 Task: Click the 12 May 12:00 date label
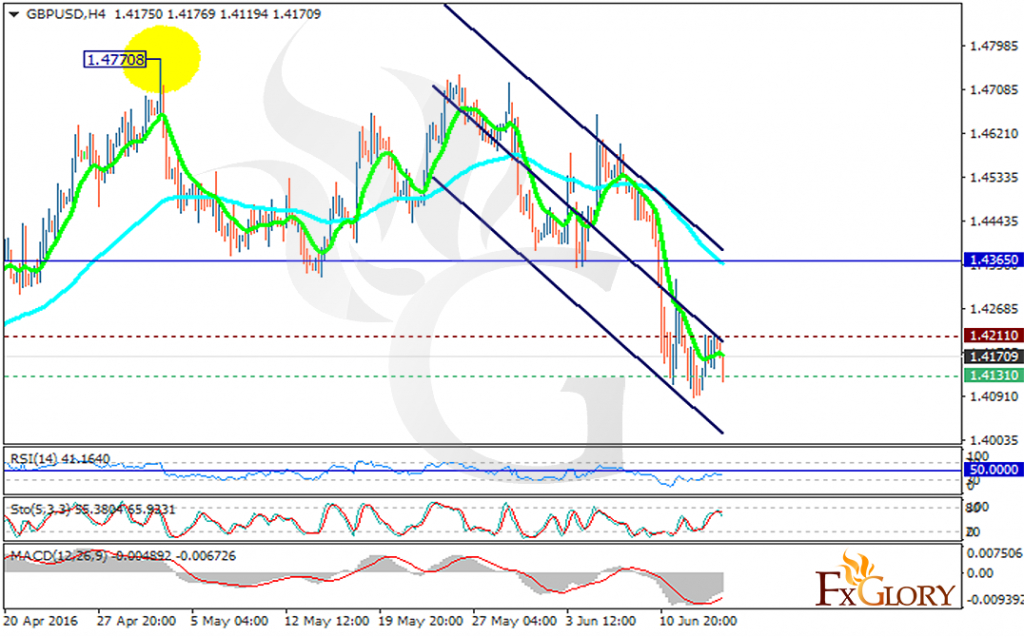click(327, 620)
